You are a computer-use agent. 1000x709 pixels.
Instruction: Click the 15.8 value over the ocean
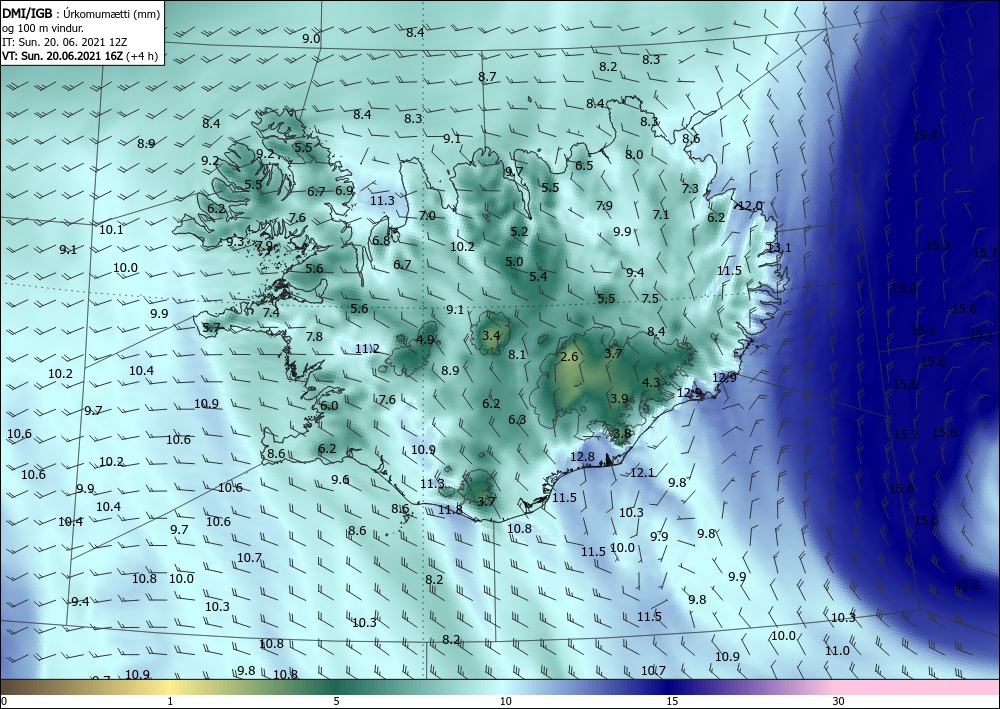945,432
